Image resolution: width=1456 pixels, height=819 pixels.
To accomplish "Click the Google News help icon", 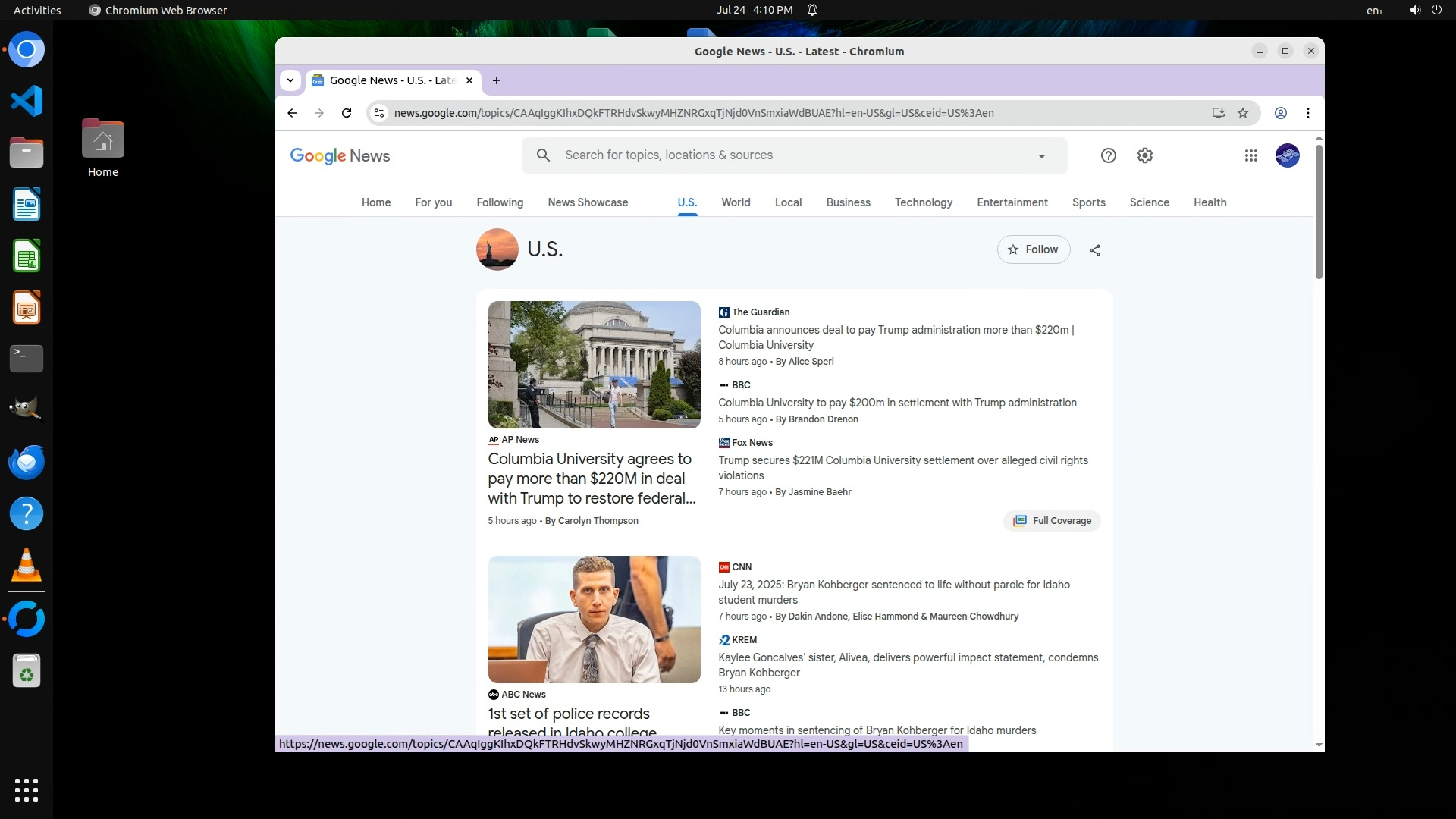I will click(1108, 155).
